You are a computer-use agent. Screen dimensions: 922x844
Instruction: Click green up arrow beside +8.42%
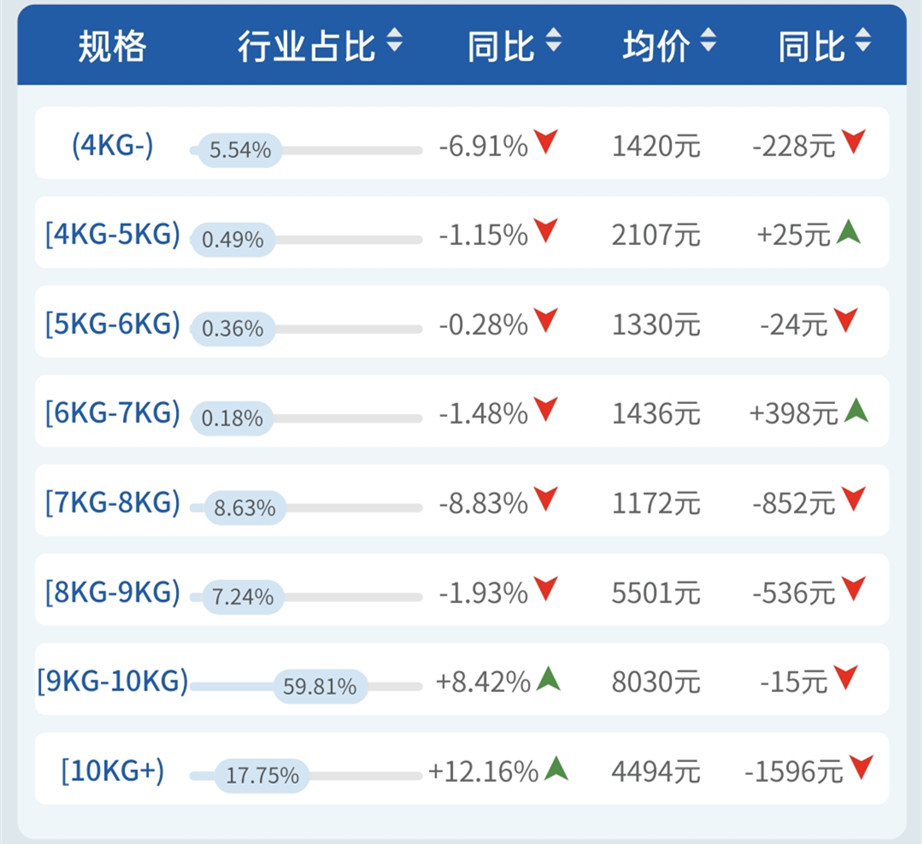coord(548,679)
